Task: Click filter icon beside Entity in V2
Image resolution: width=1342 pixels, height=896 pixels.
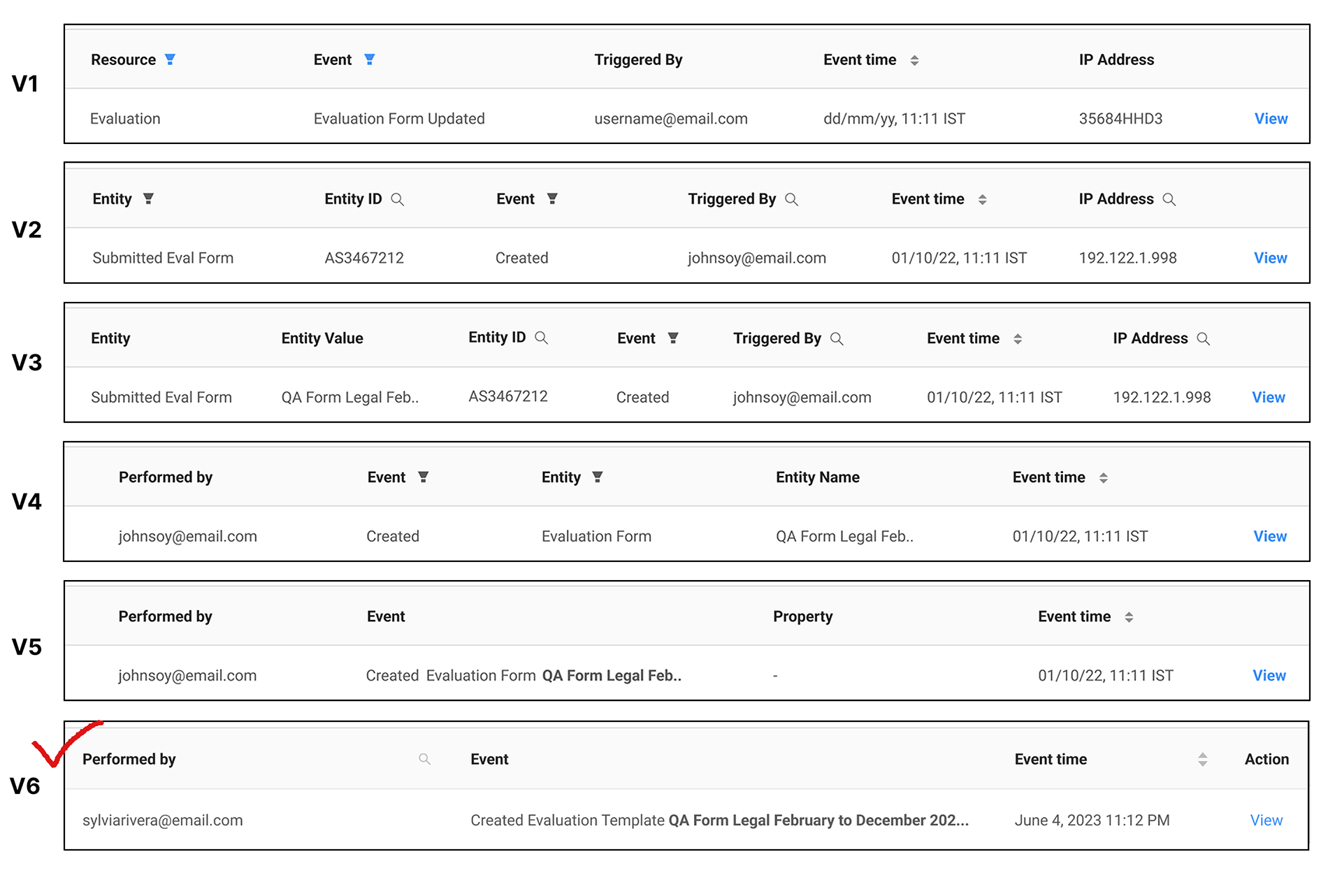Action: pyautogui.click(x=148, y=198)
